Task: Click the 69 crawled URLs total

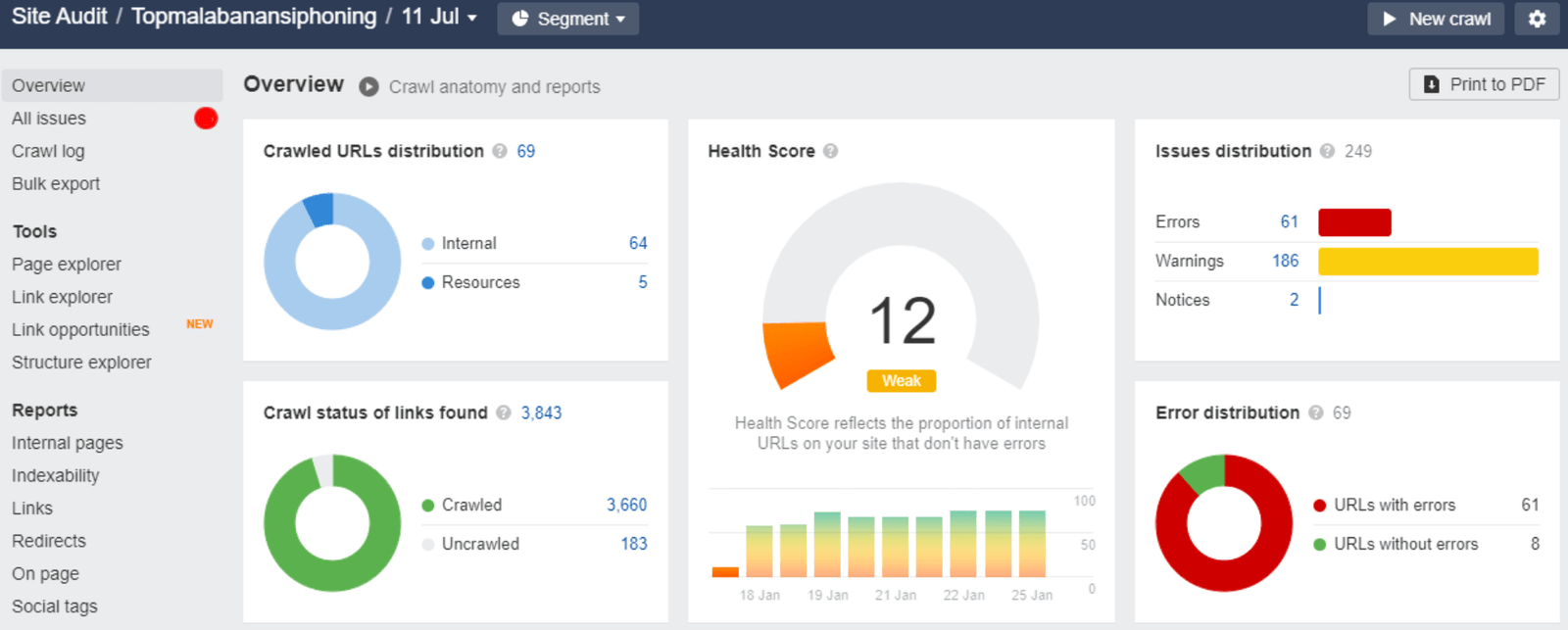Action: point(526,151)
